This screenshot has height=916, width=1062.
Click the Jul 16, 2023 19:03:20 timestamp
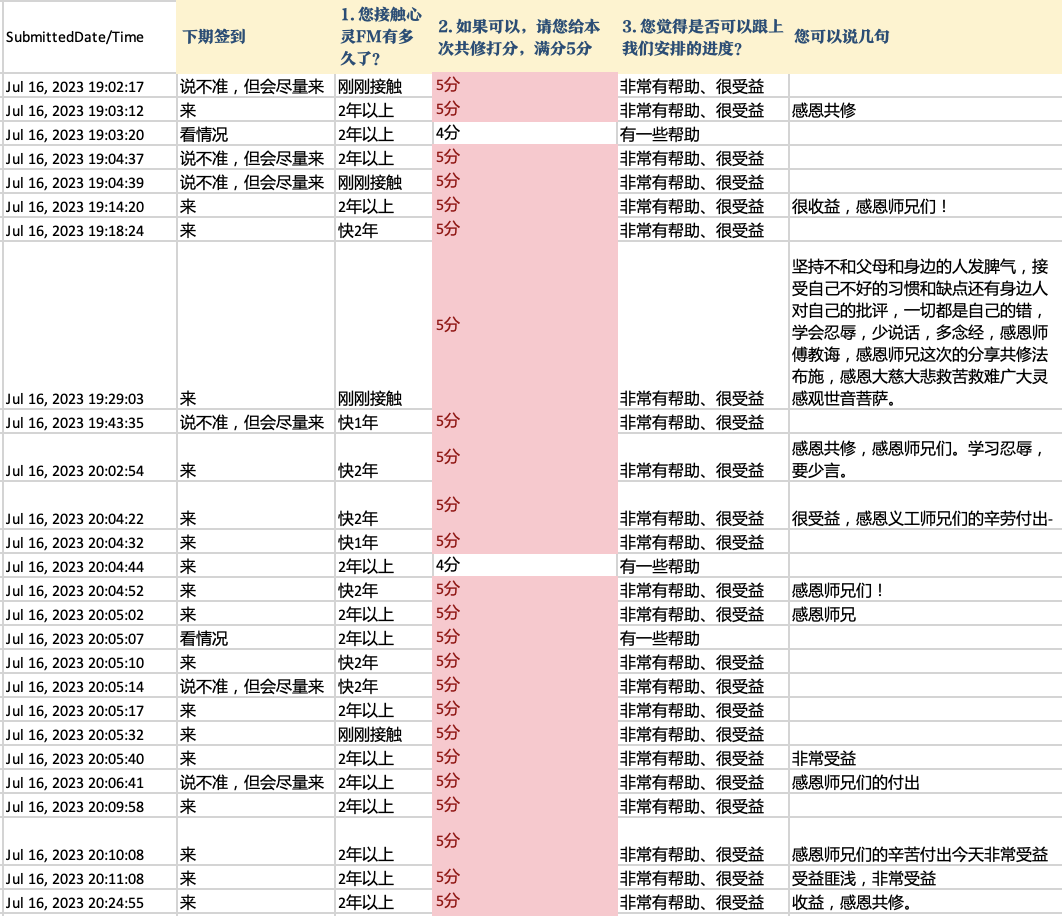75,135
